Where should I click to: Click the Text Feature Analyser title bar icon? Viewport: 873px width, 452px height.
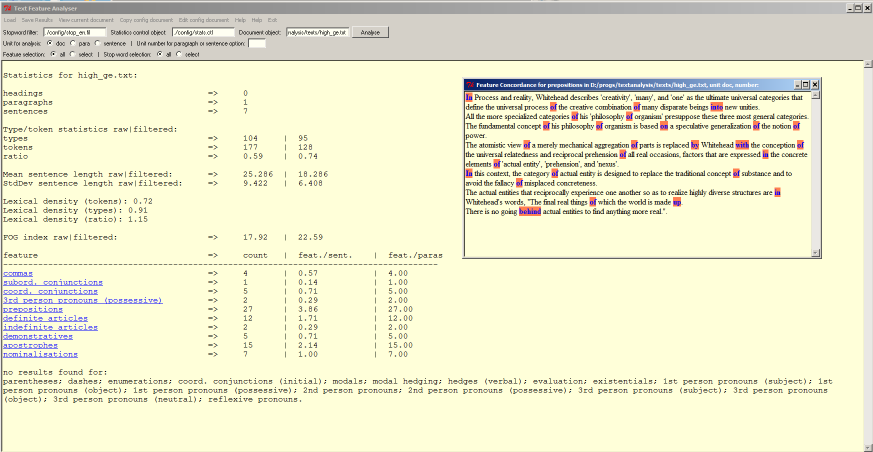(7, 7)
